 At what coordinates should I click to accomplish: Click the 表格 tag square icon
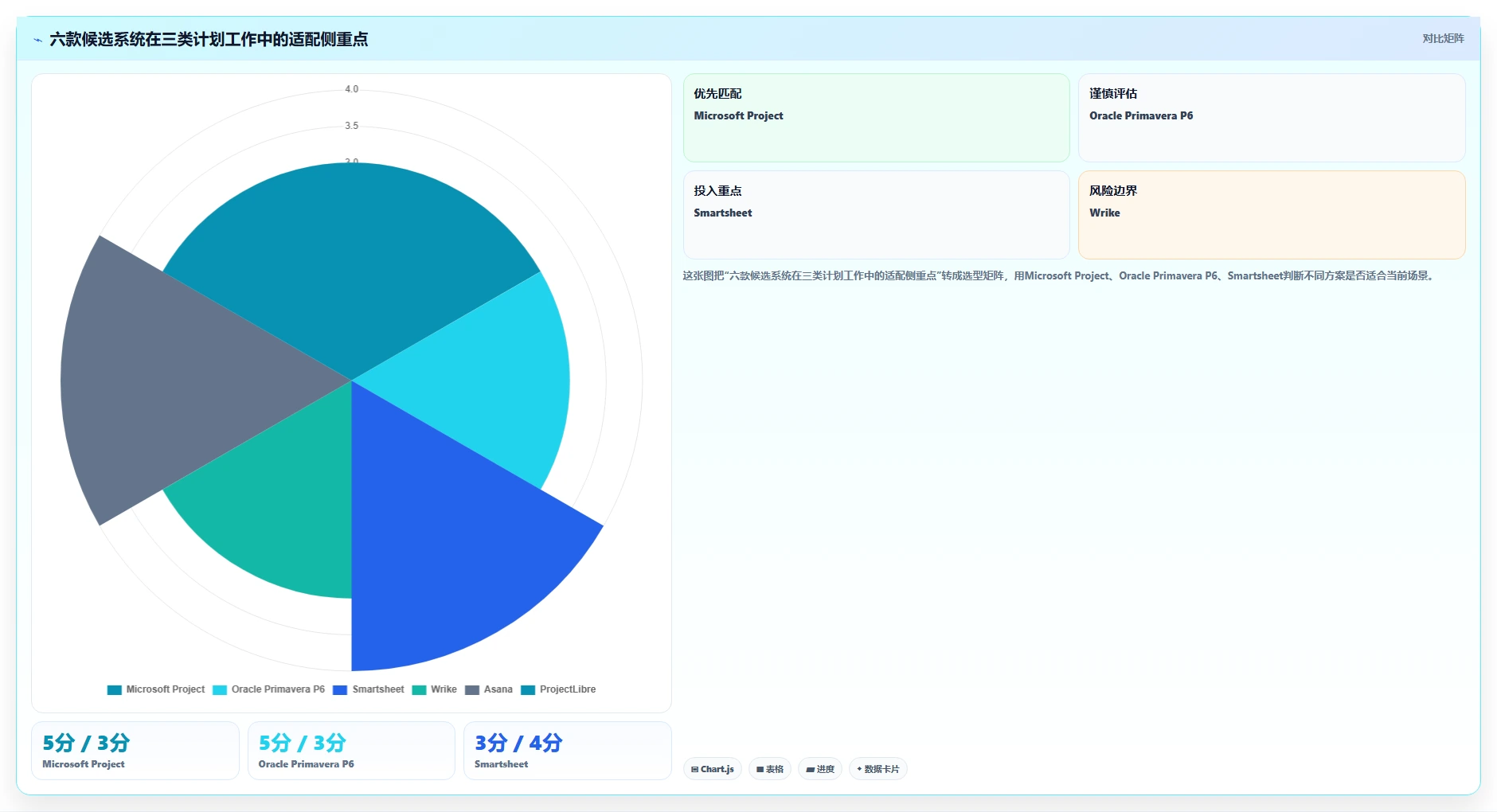(x=760, y=769)
